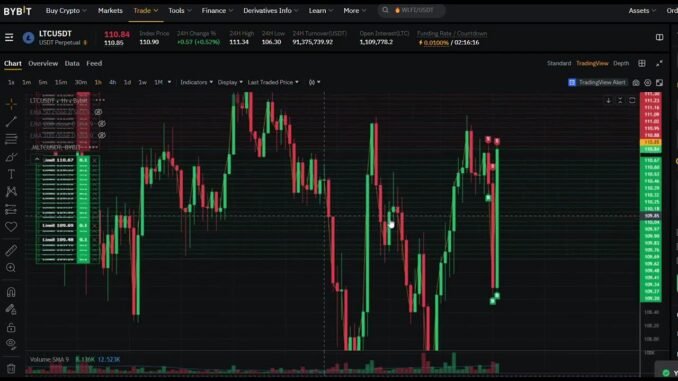This screenshot has height=381, width=678.
Task: Select the crosshair cursor tool
Action: tap(11, 103)
